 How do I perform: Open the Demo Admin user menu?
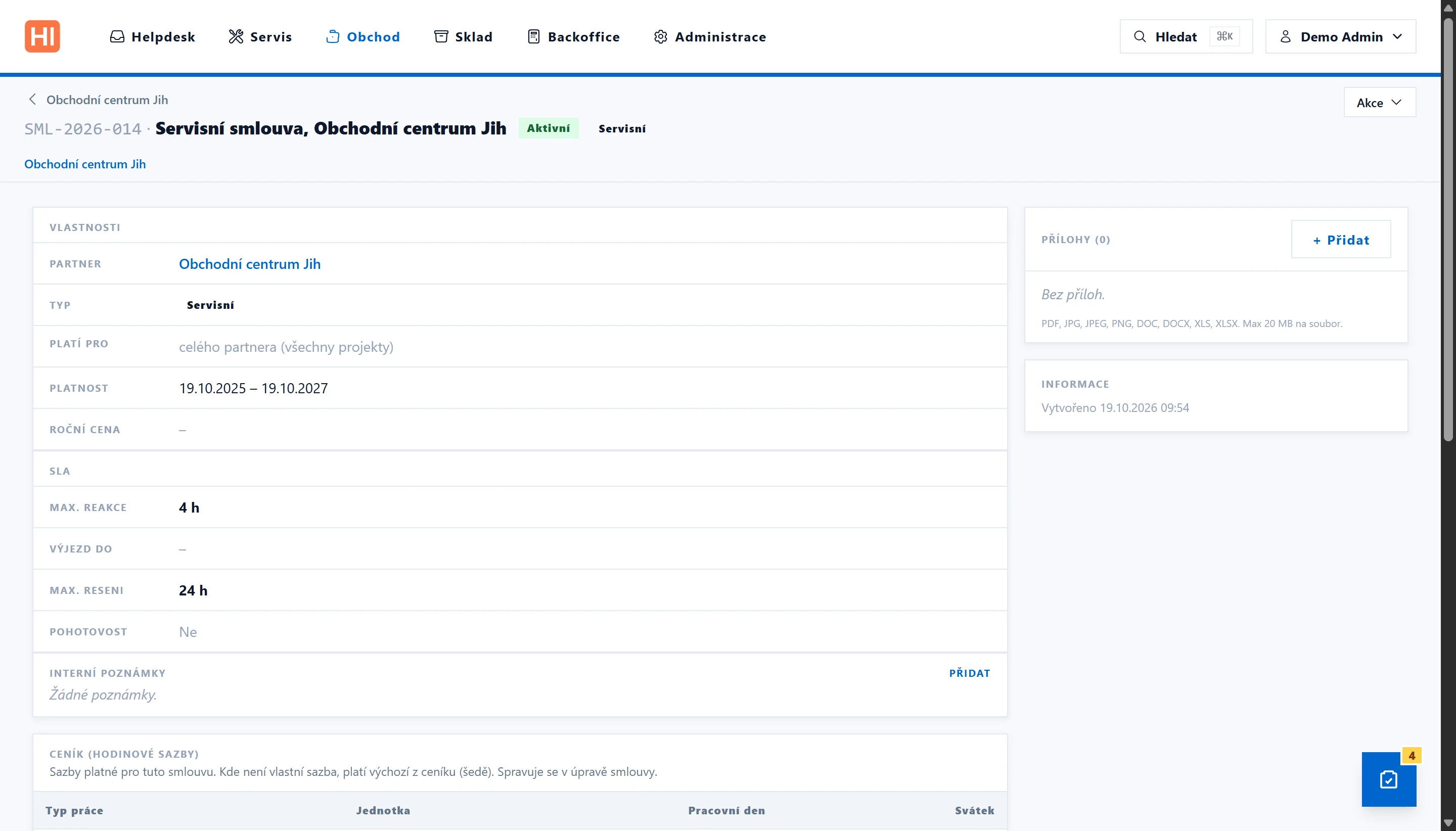click(x=1341, y=36)
